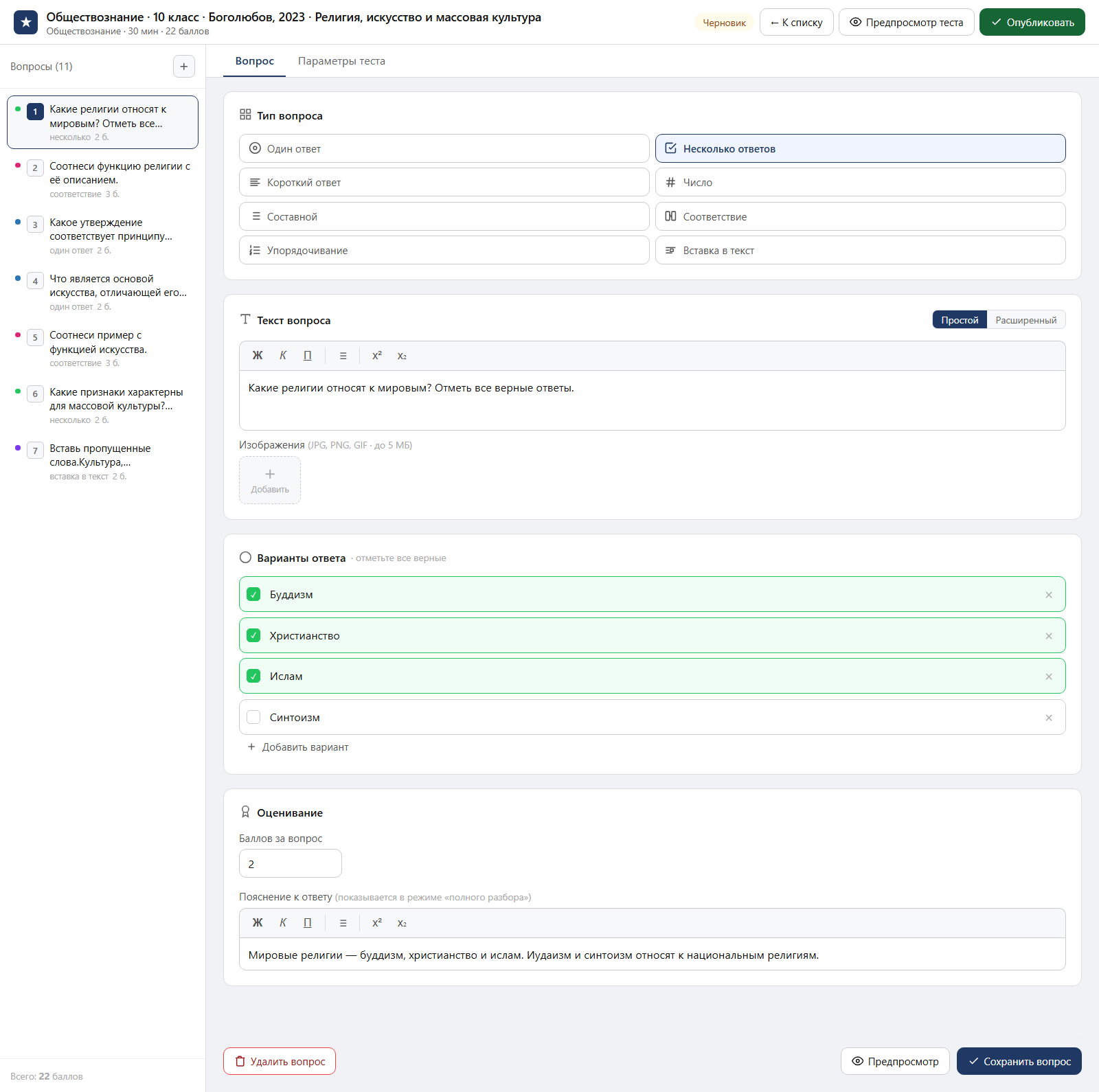
Task: Uncheck the Ислам answer checkbox
Action: tap(253, 676)
